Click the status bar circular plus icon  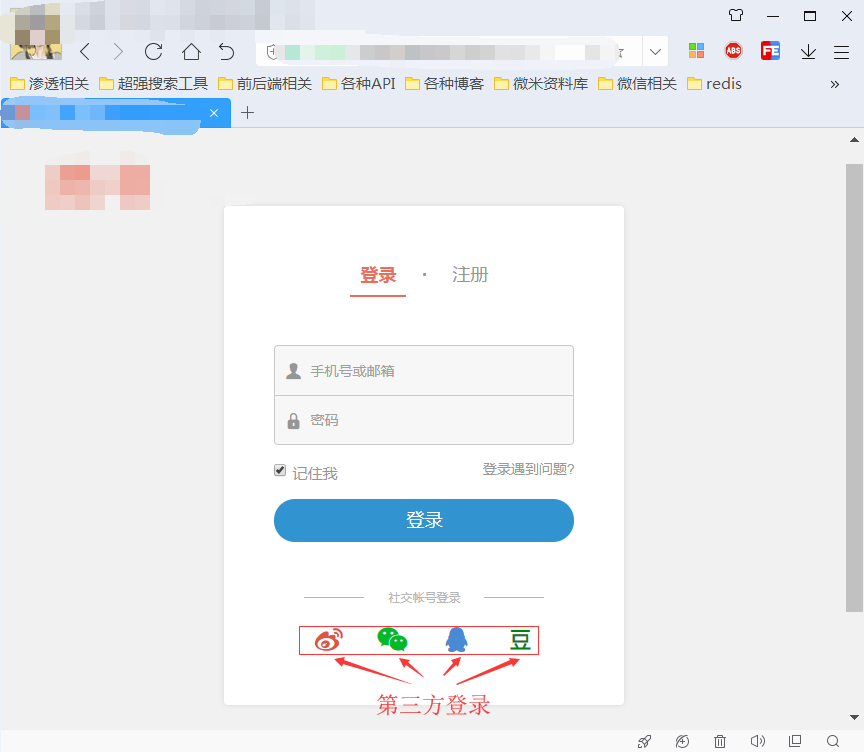coord(682,742)
